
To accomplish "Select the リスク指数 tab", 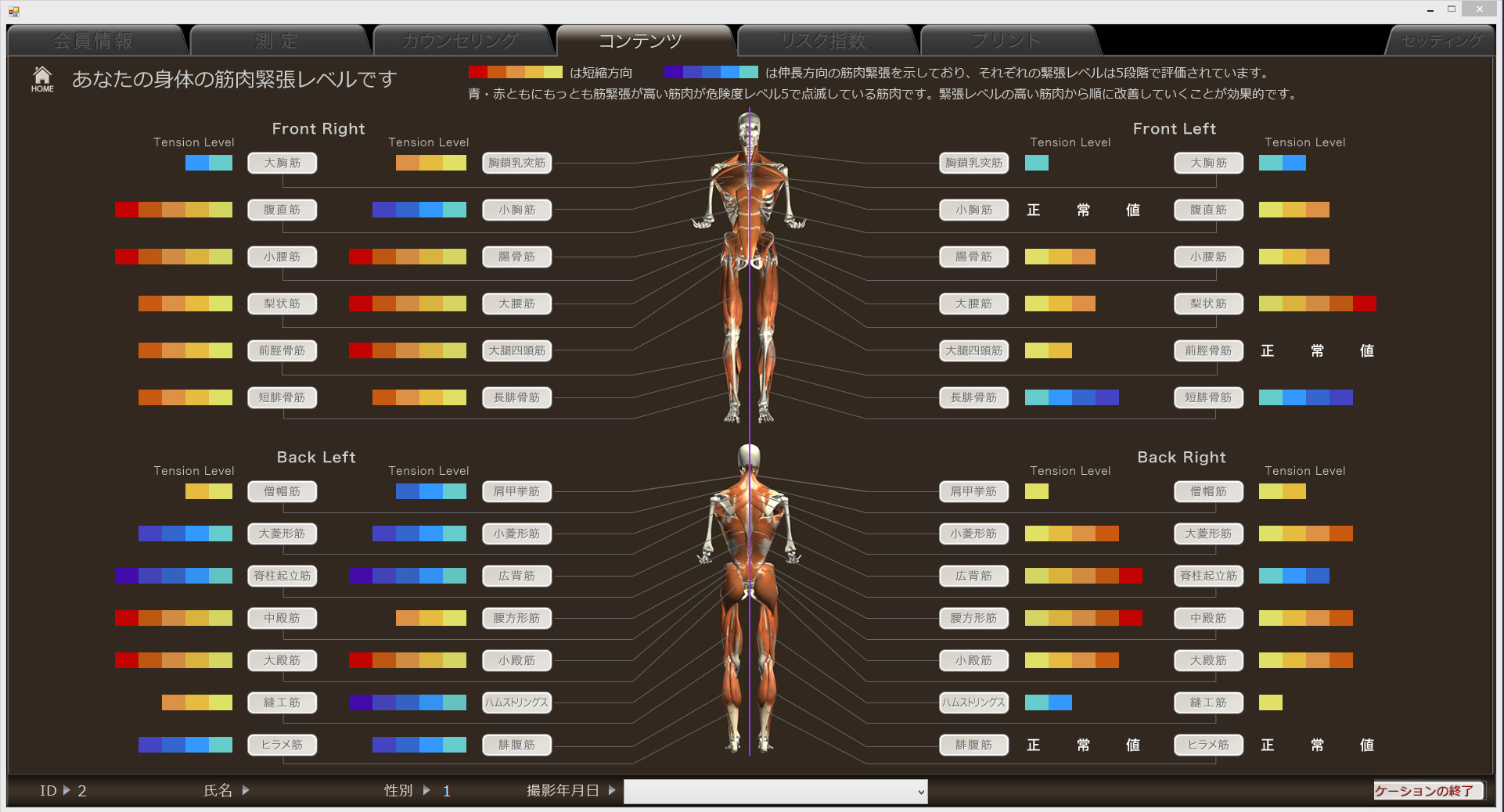I will pos(824,41).
